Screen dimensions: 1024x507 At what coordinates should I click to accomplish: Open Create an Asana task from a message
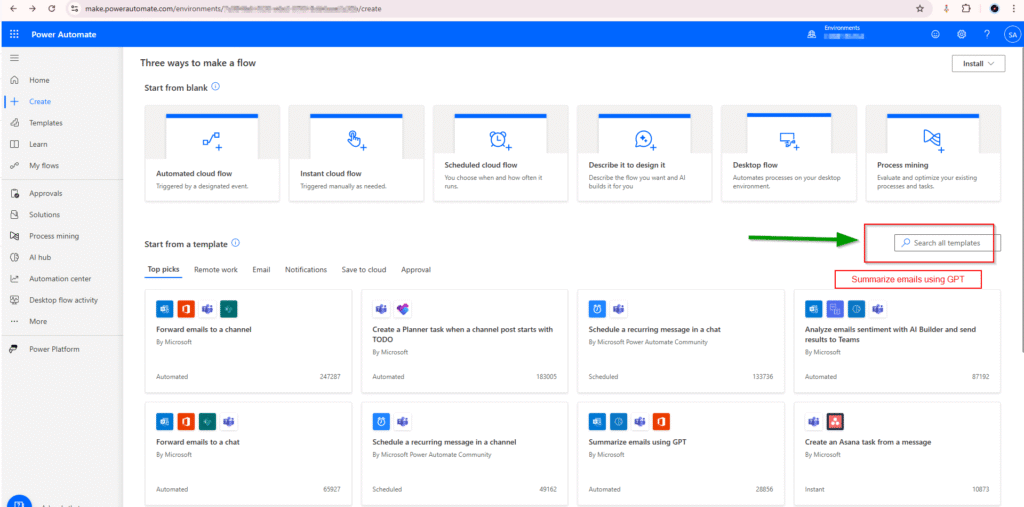pyautogui.click(x=897, y=453)
